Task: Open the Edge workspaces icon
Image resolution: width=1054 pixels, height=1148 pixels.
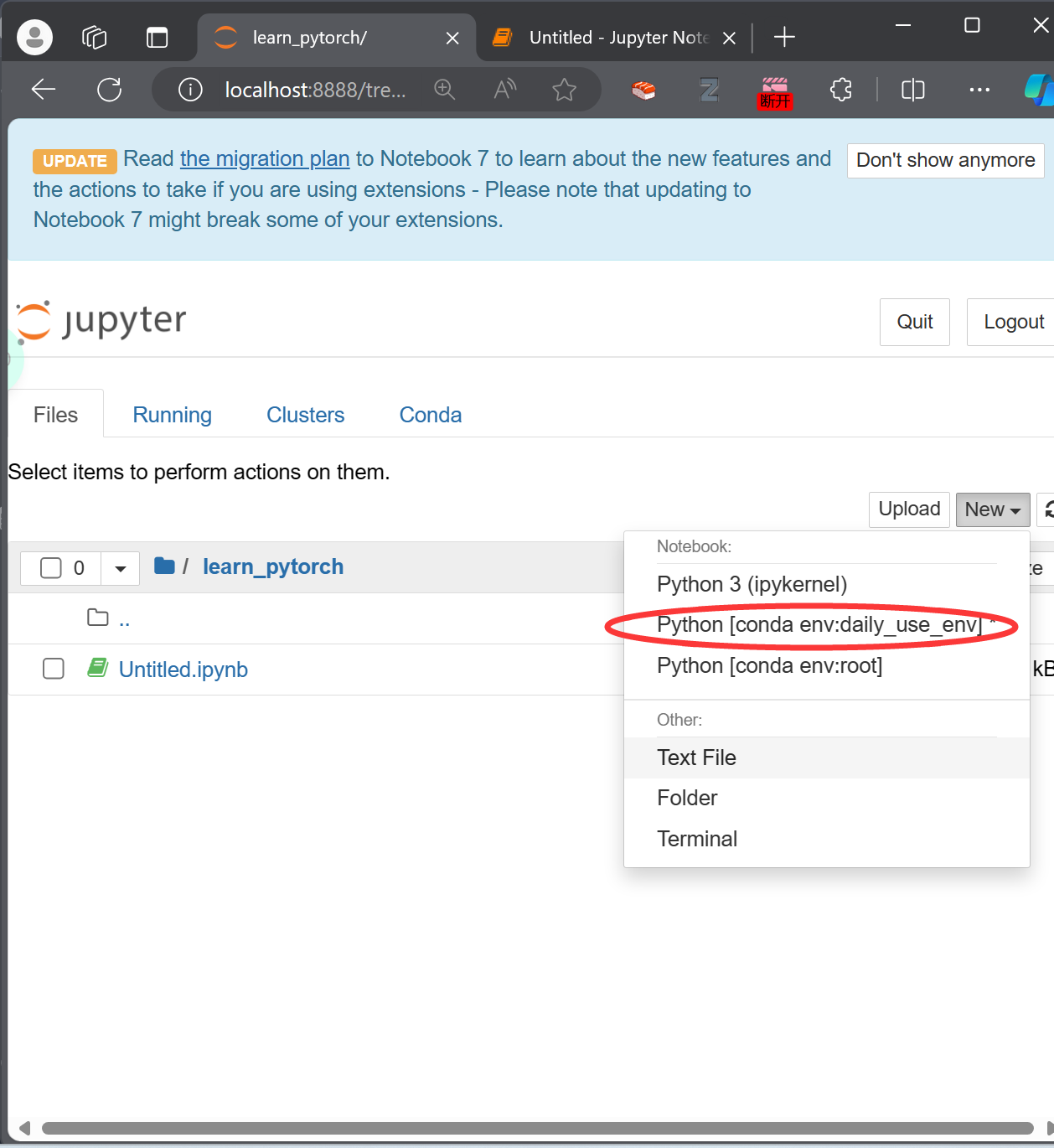Action: (x=95, y=38)
